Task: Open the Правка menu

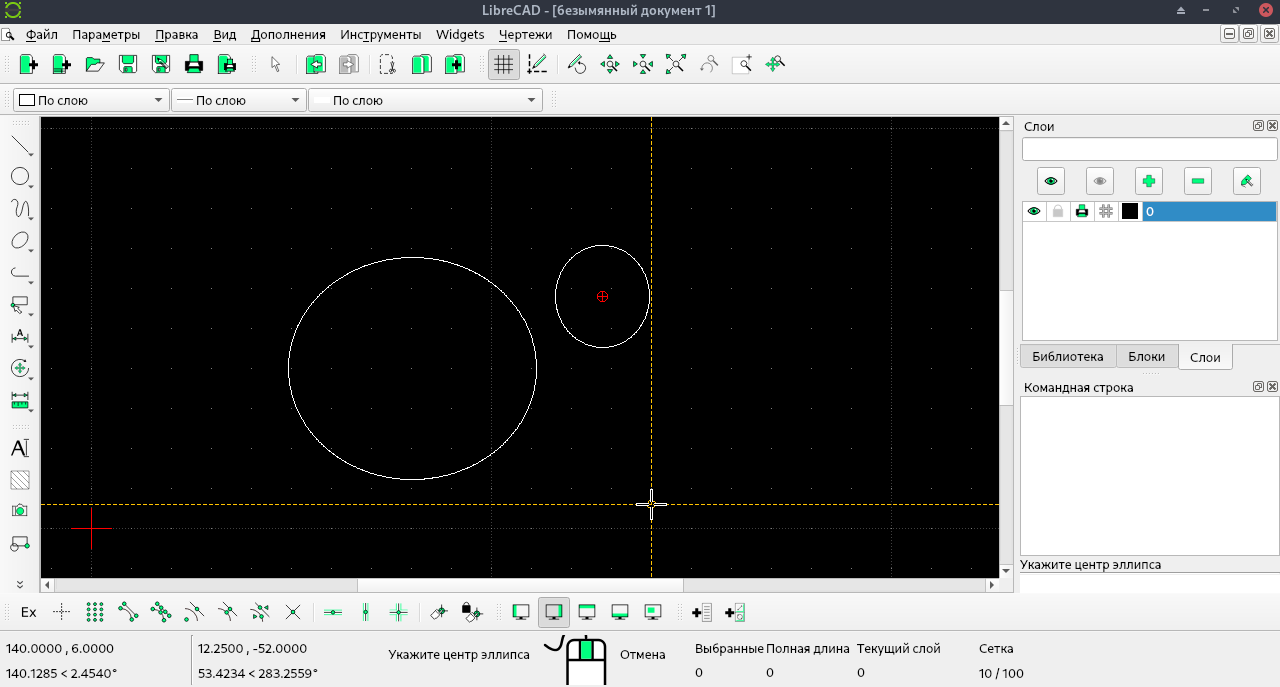Action: [176, 34]
